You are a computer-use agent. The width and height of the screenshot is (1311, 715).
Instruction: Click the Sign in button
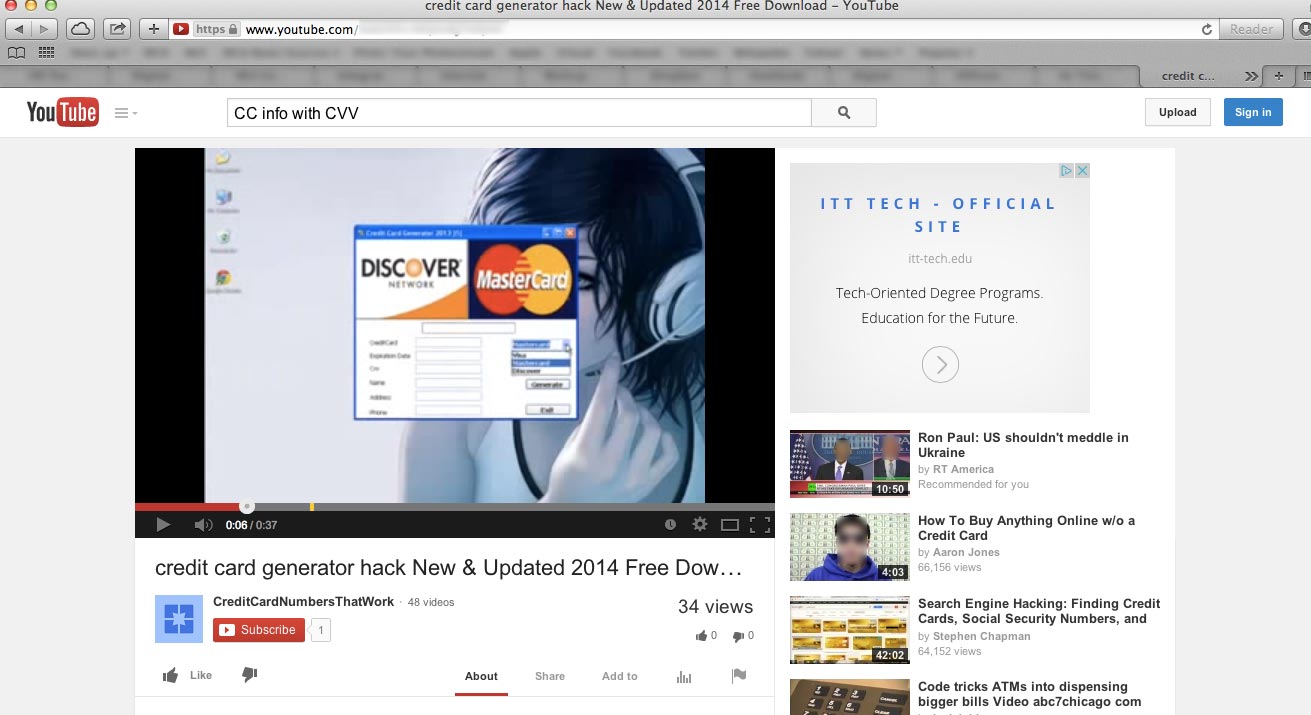coord(1252,112)
